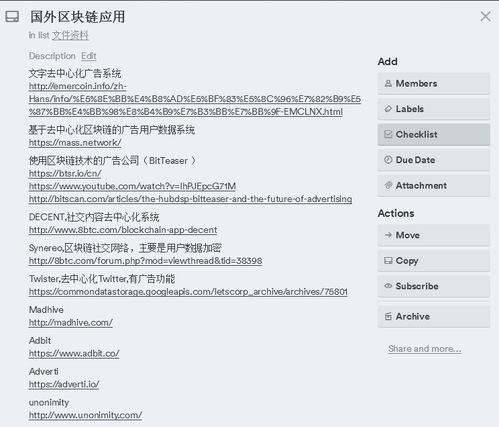Open the YouTube watch link
Image resolution: width=499 pixels, height=427 pixels.
coord(132,186)
